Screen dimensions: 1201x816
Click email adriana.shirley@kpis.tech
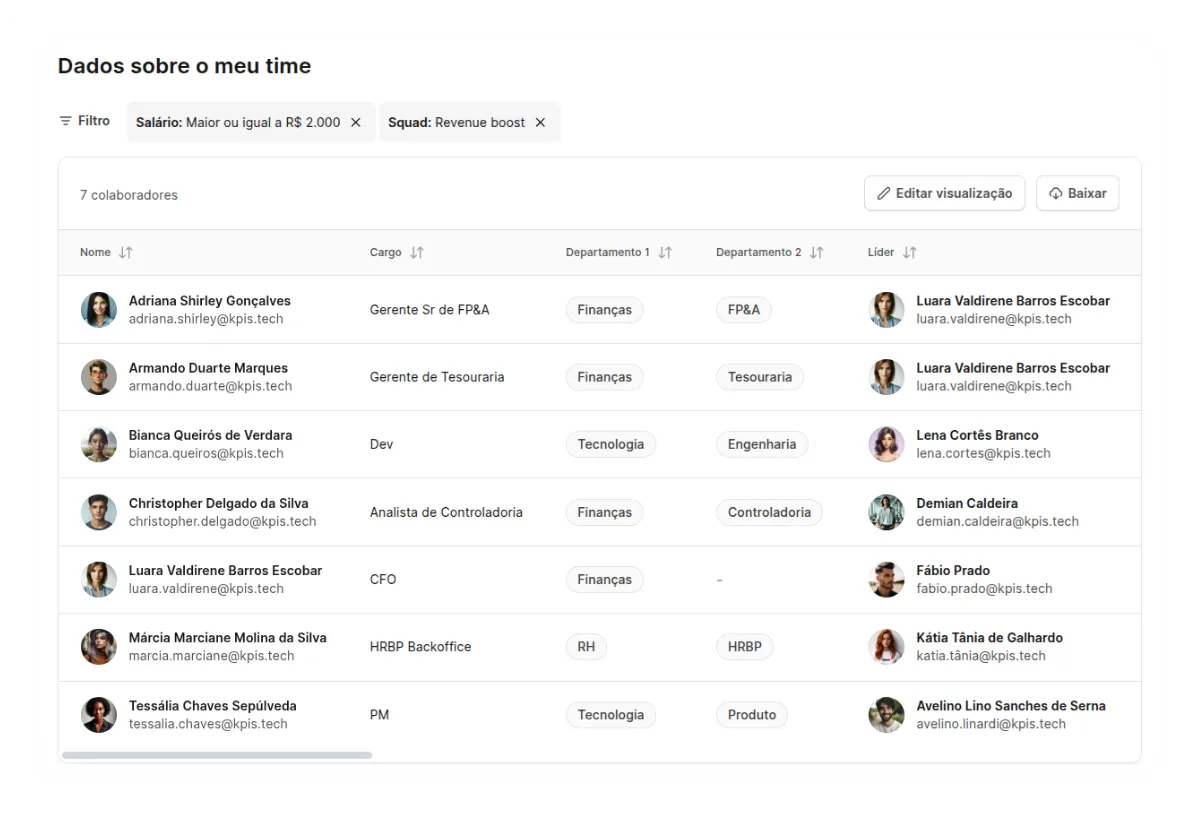[206, 319]
